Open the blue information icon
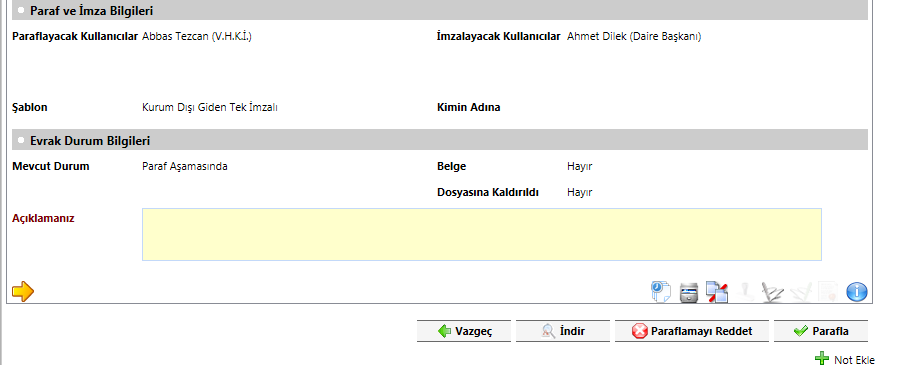The width and height of the screenshot is (914, 365). point(856,292)
